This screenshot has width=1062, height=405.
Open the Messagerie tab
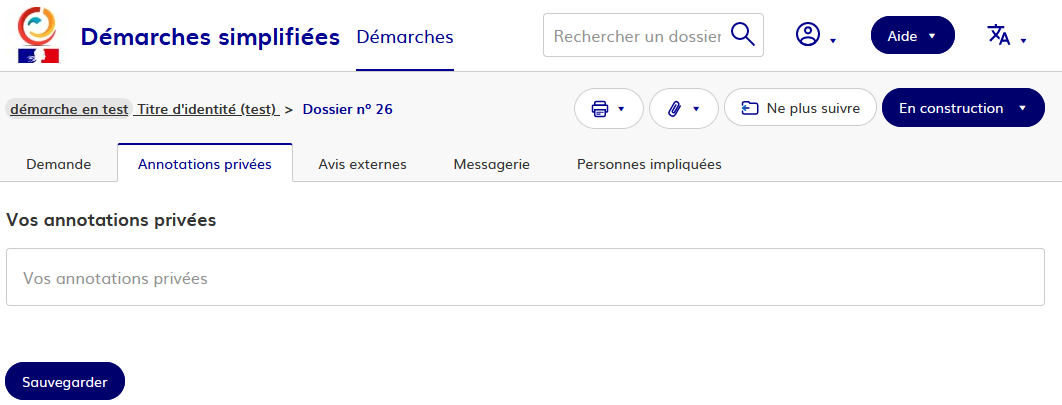pyautogui.click(x=491, y=164)
